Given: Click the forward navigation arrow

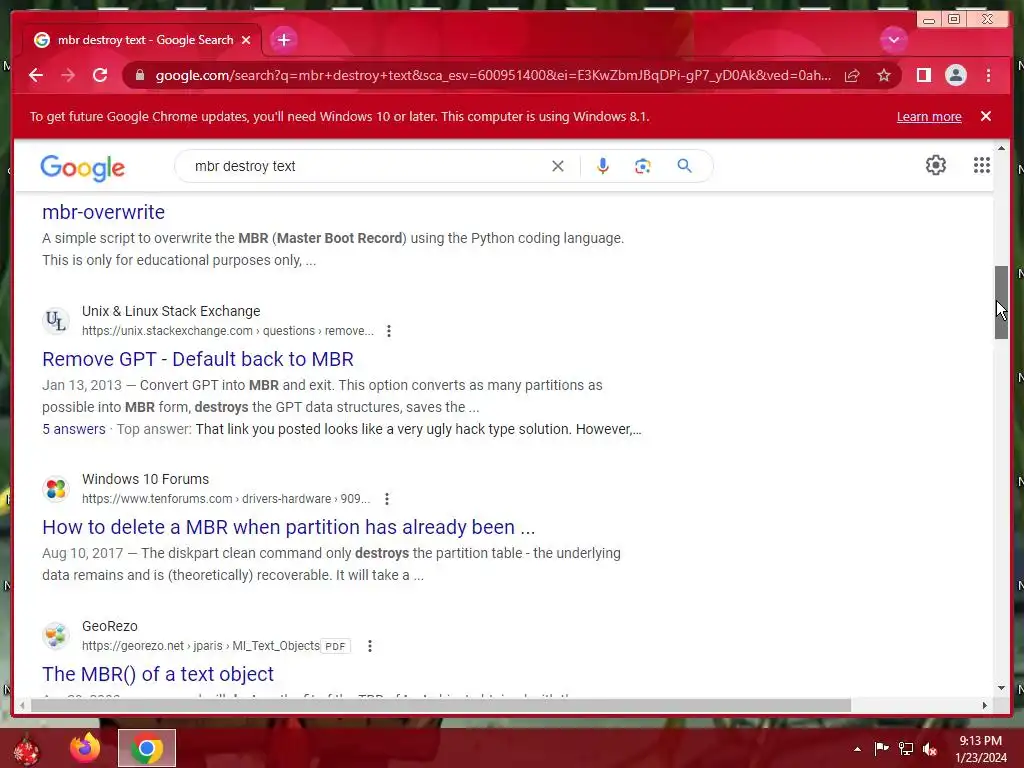Looking at the screenshot, I should pyautogui.click(x=68, y=75).
